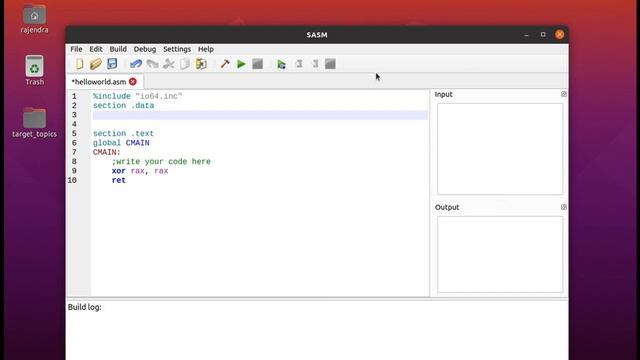Build the program with the hammer icon
The image size is (640, 360).
tap(225, 64)
